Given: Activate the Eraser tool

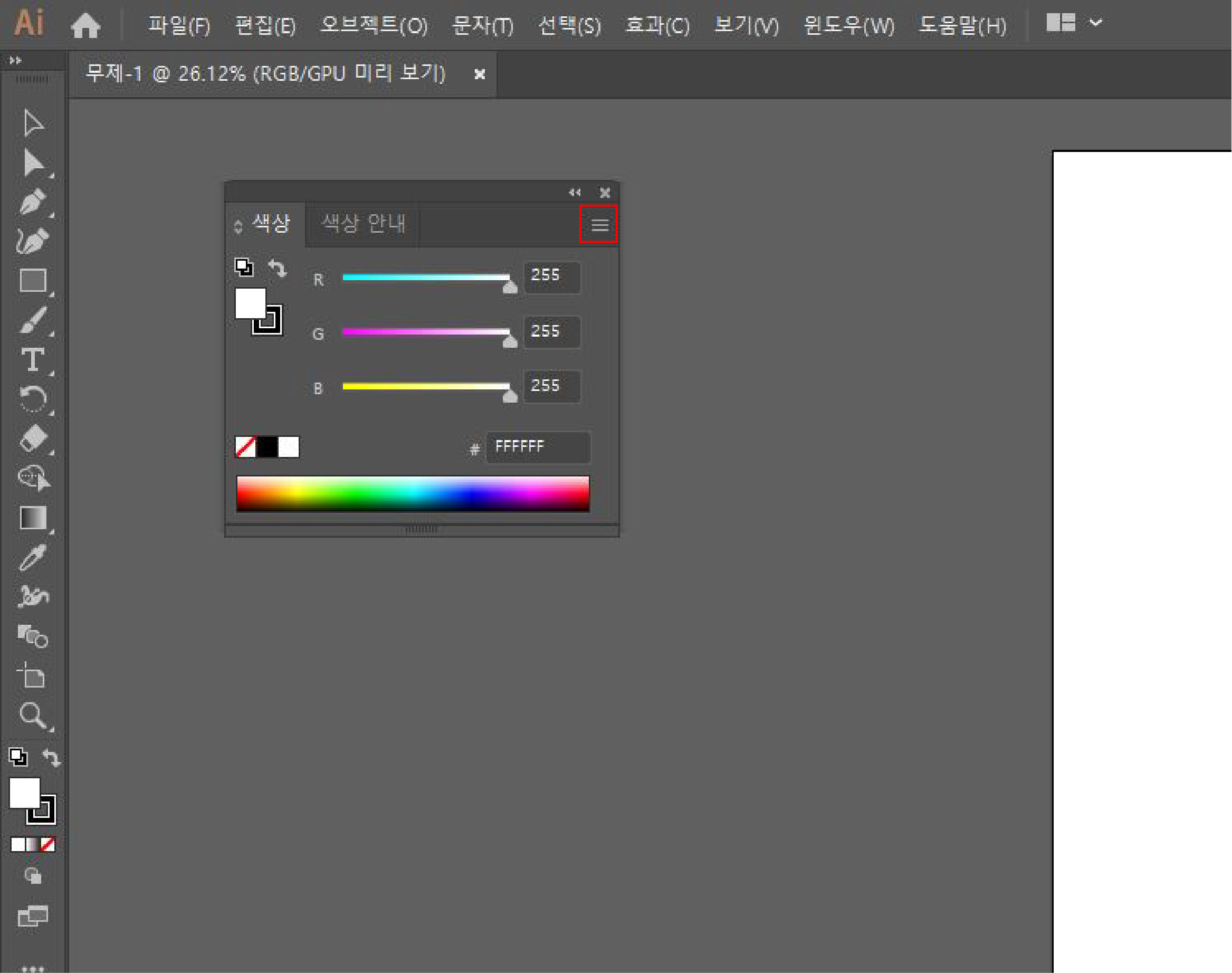Looking at the screenshot, I should click(33, 438).
